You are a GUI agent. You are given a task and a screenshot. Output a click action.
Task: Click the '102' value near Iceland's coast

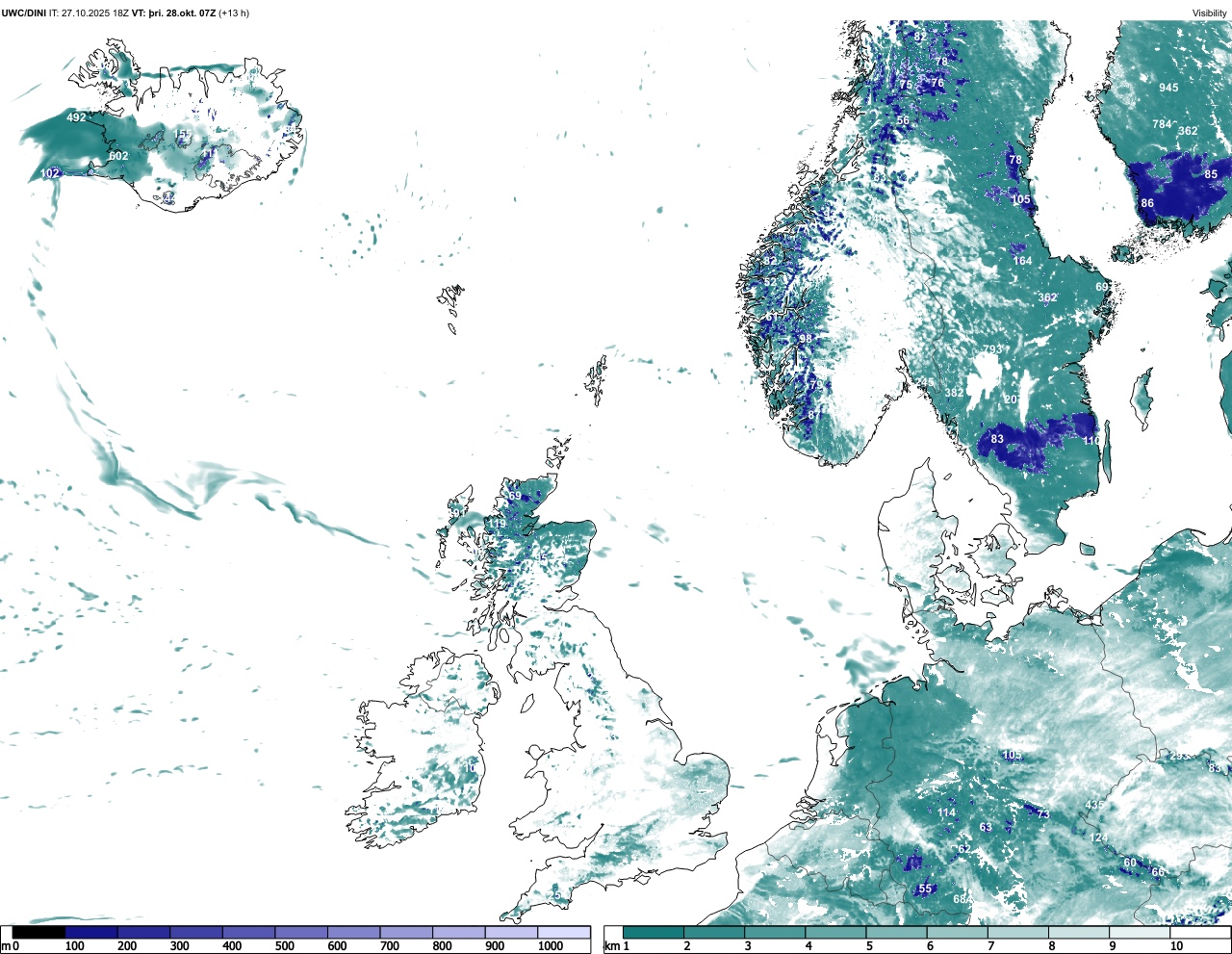(x=50, y=173)
